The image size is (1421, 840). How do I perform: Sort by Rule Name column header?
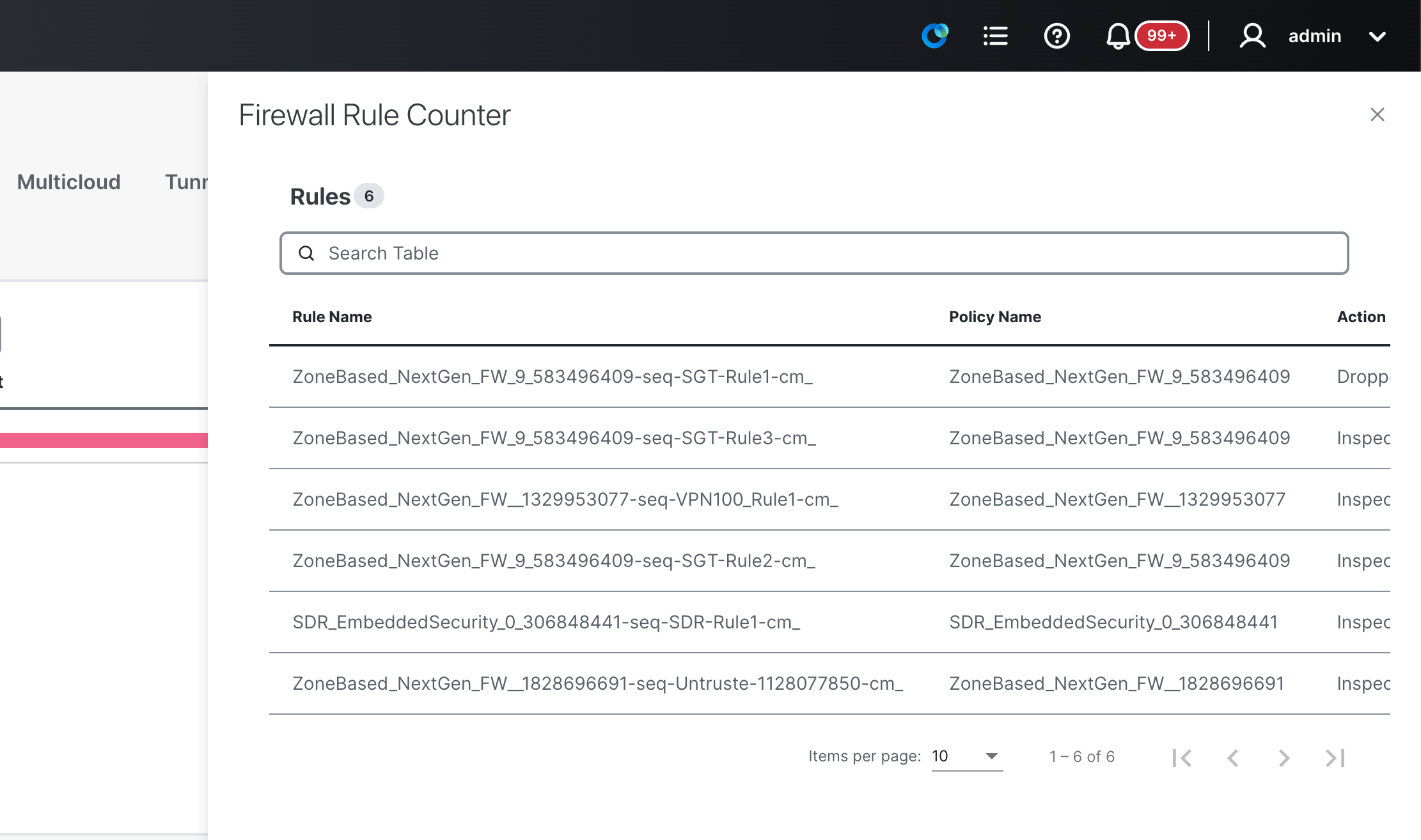pyautogui.click(x=332, y=316)
